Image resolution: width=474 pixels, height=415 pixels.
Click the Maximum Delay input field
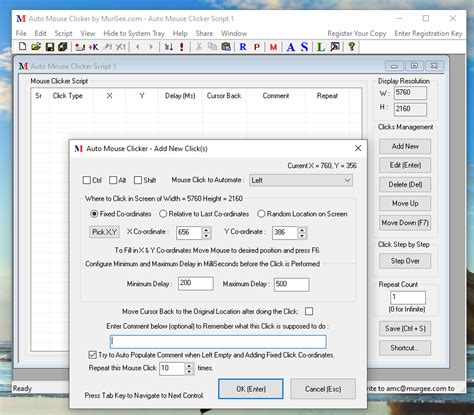tap(292, 284)
